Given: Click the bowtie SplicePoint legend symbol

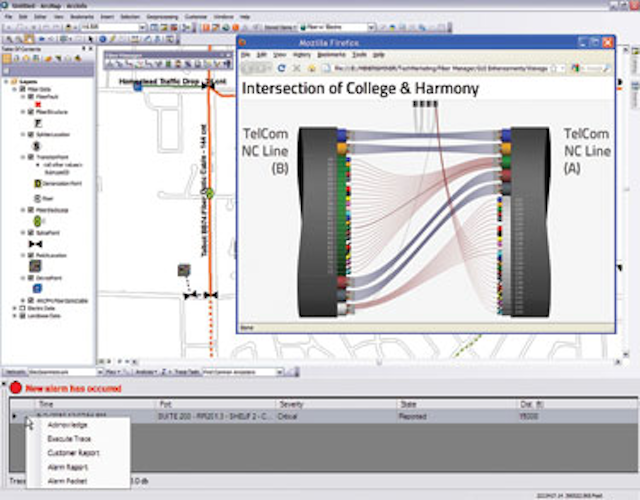Looking at the screenshot, I should pos(36,244).
